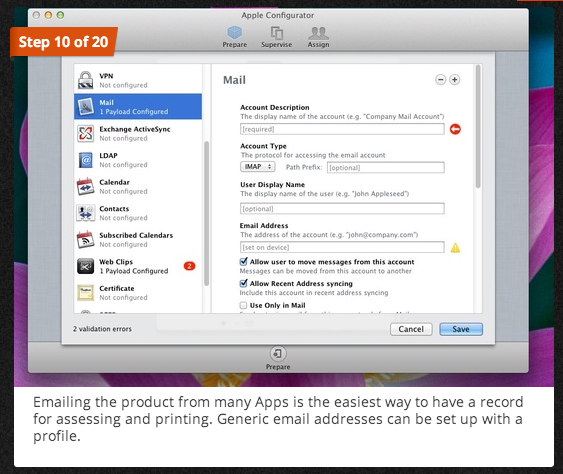Click the User Display Name field
The image size is (563, 474).
342,209
